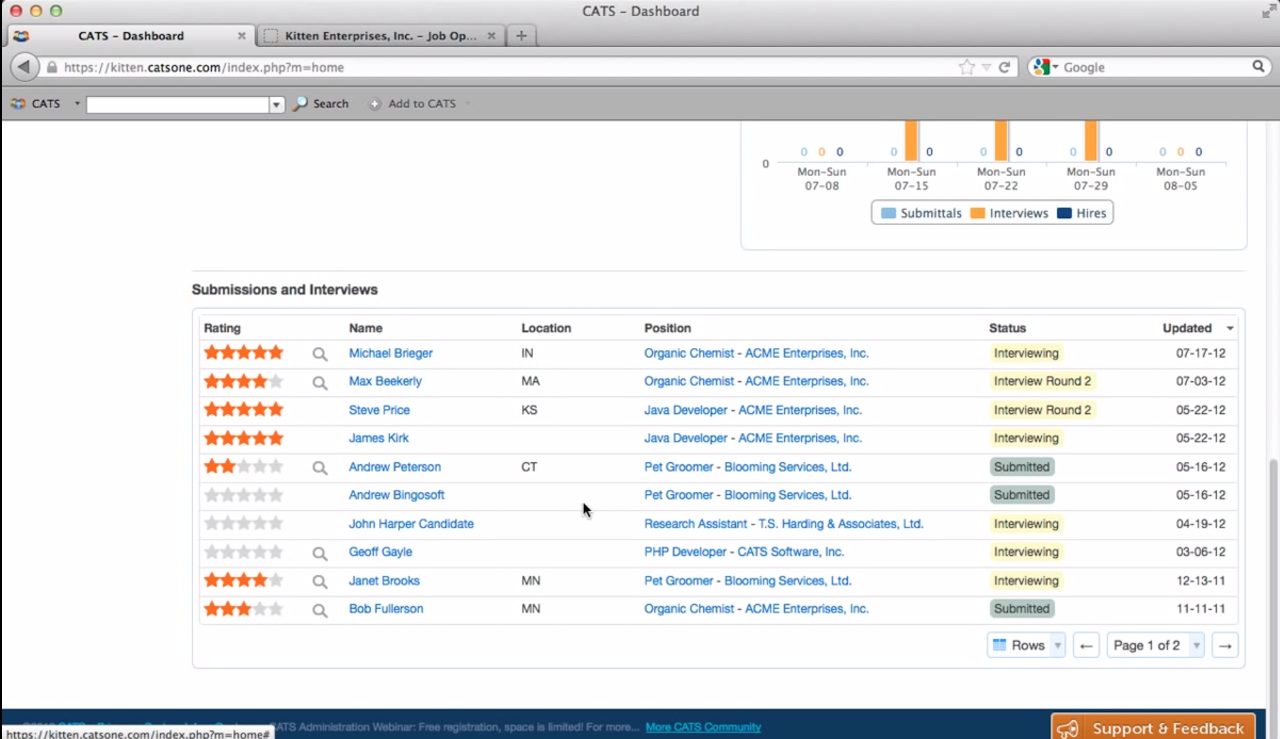This screenshot has width=1280, height=739.
Task: Open James Kirk's candidate record
Action: click(378, 438)
